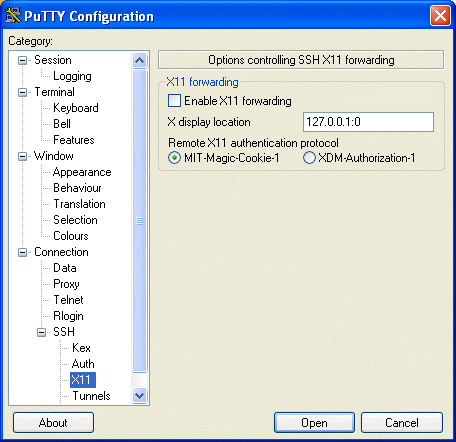Image resolution: width=456 pixels, height=442 pixels.
Task: Collapse the SSH tree node
Action: coord(42,332)
